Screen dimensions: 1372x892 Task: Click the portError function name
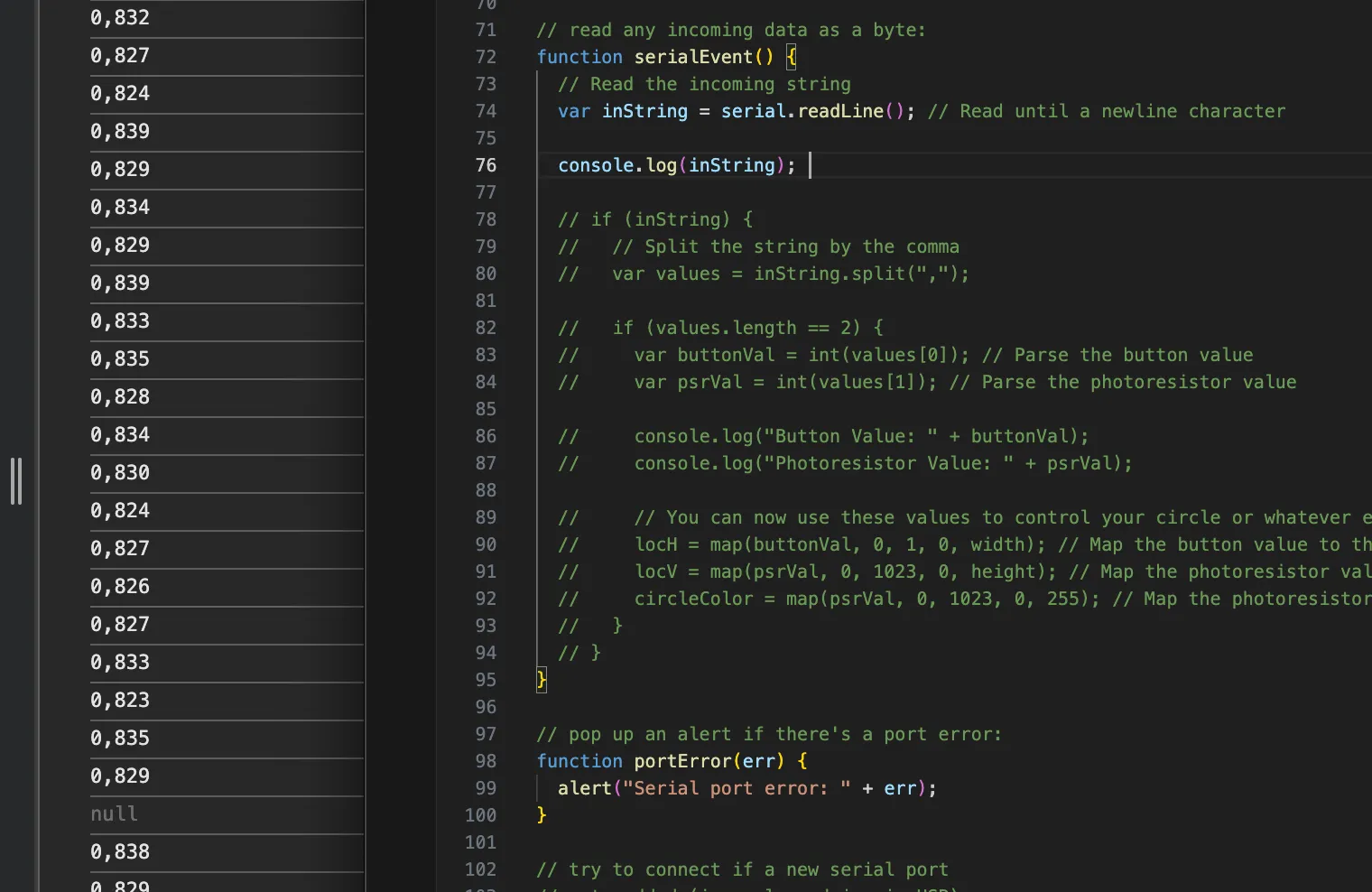tap(681, 761)
